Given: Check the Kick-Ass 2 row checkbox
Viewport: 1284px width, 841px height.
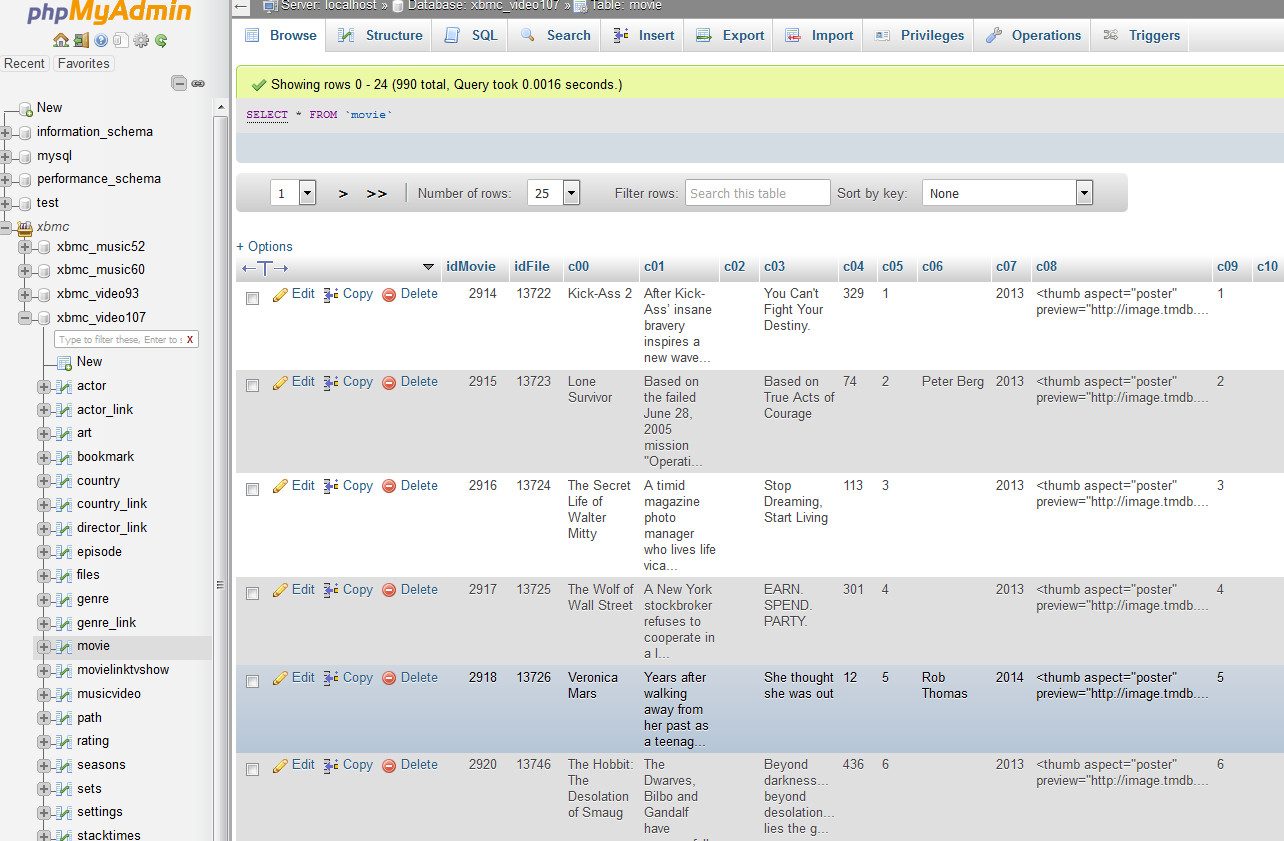Looking at the screenshot, I should [x=253, y=298].
